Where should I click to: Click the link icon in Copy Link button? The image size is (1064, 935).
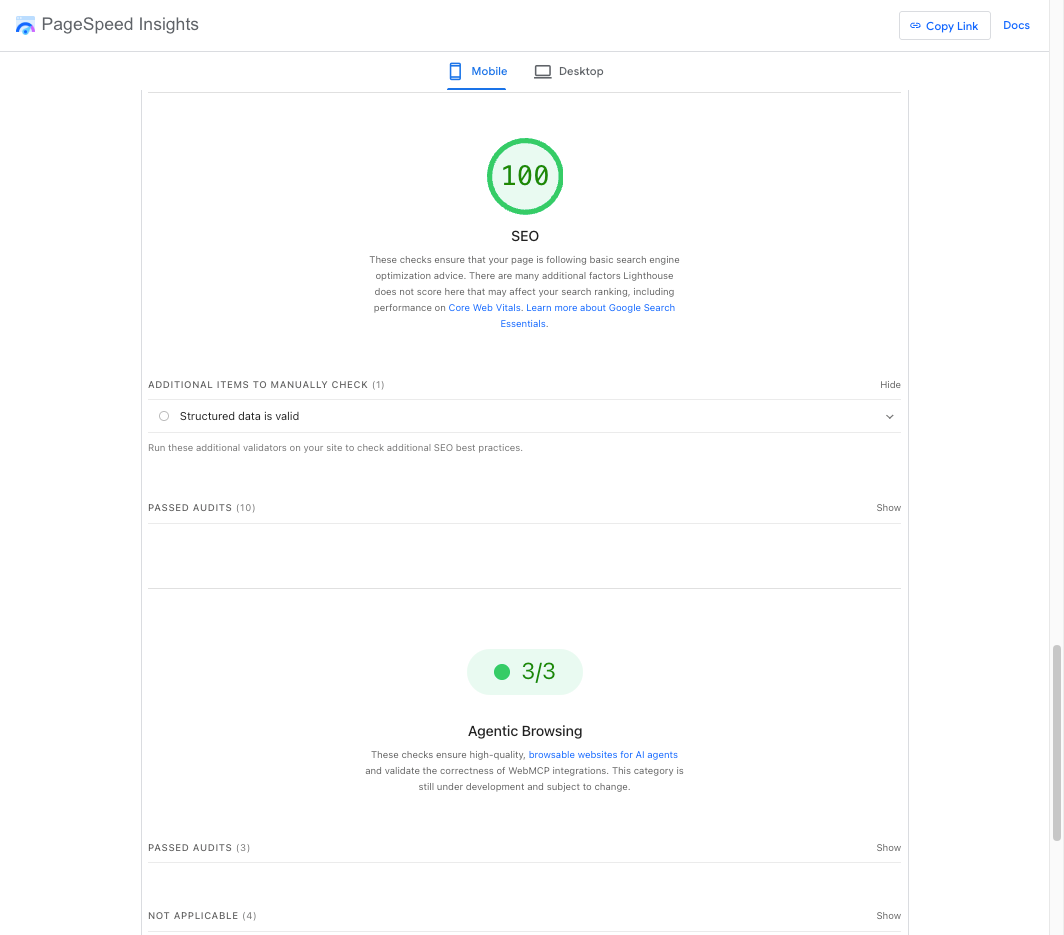pos(915,26)
